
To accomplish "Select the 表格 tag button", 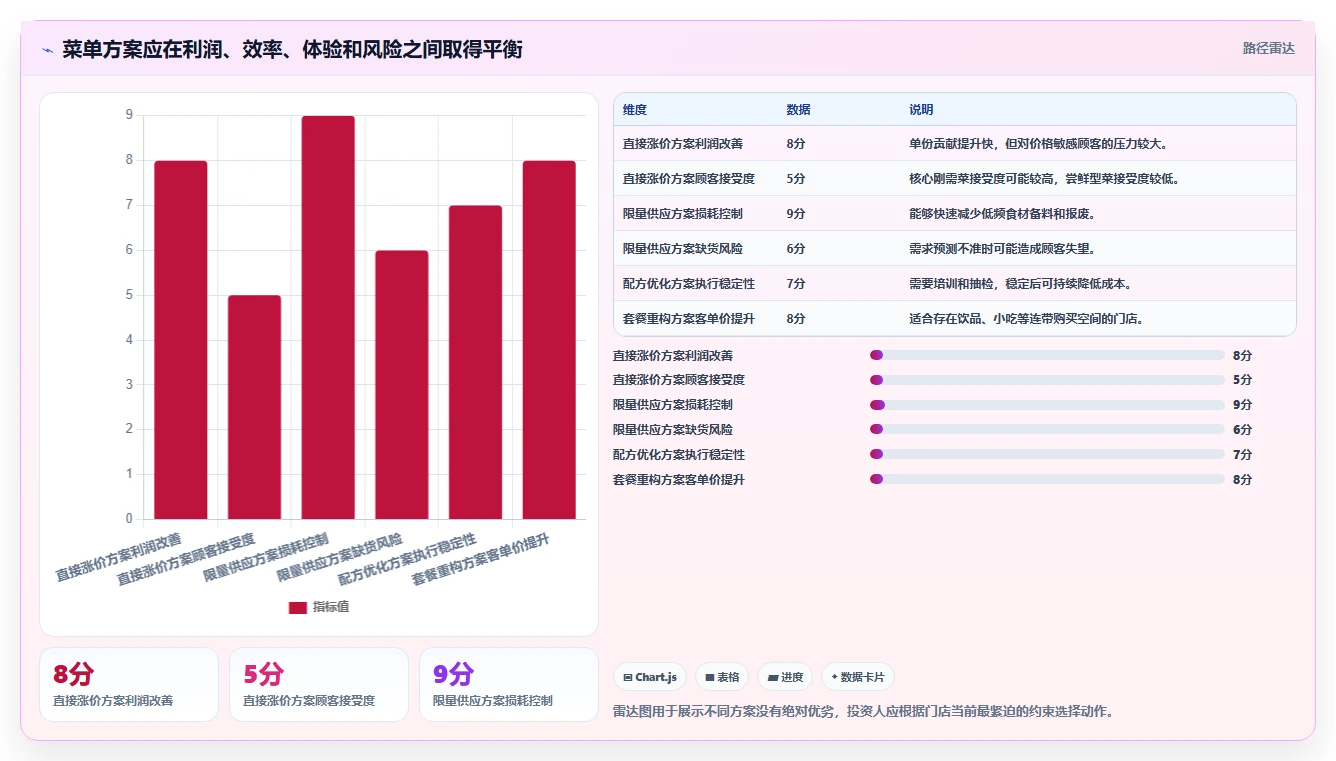I will pyautogui.click(x=722, y=677).
